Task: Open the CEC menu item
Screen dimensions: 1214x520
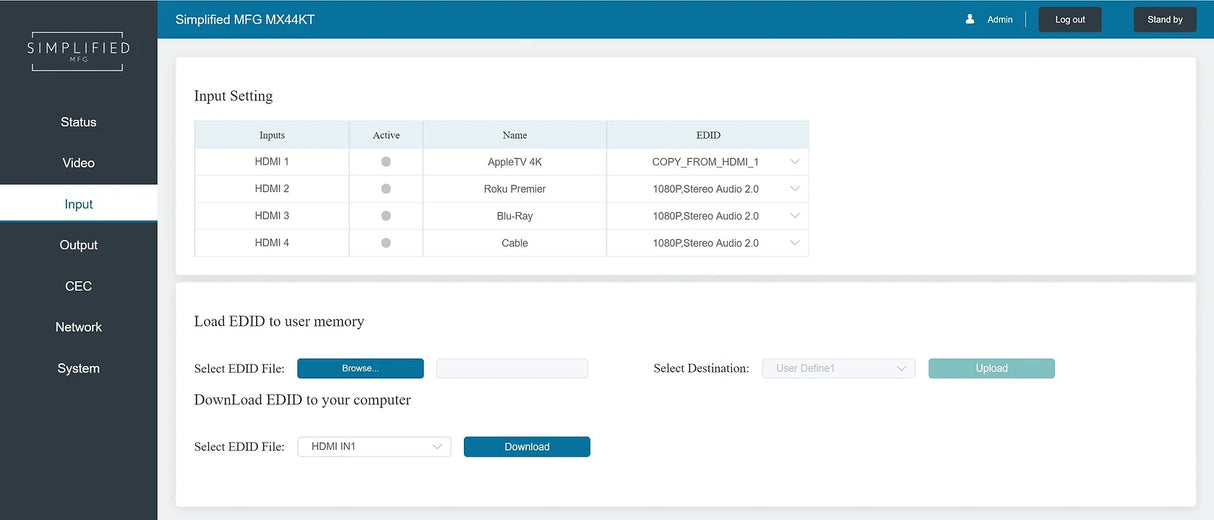Action: (x=78, y=286)
